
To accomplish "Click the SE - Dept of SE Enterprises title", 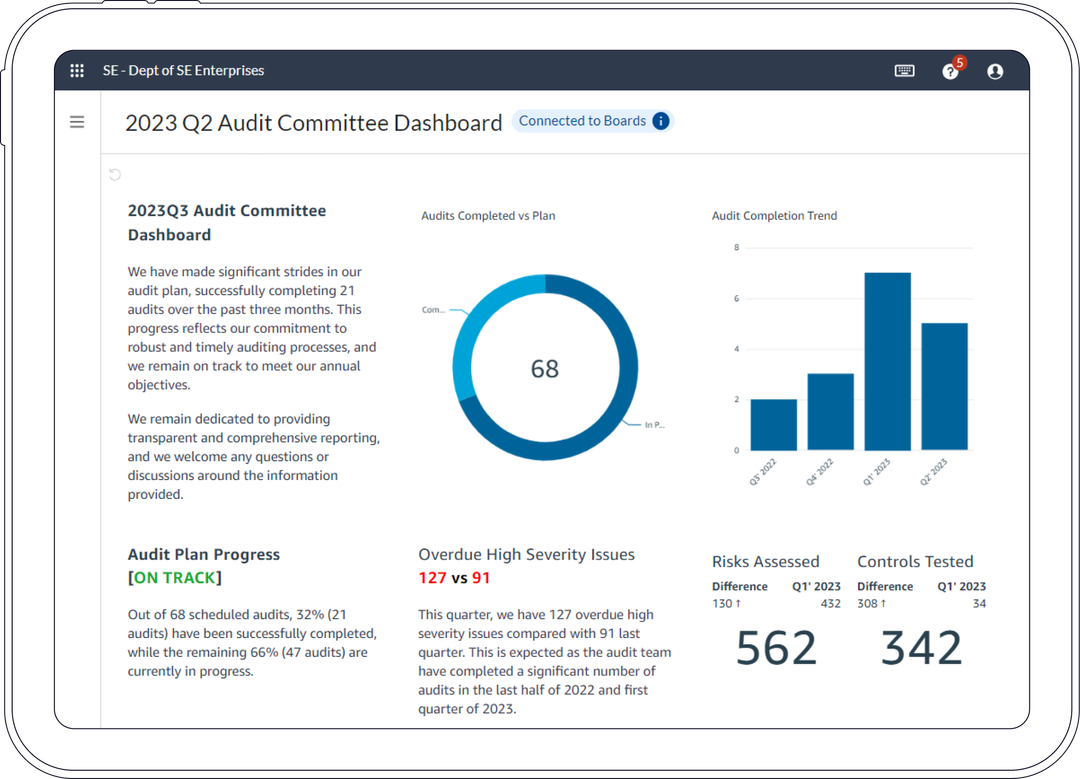I will 183,71.
